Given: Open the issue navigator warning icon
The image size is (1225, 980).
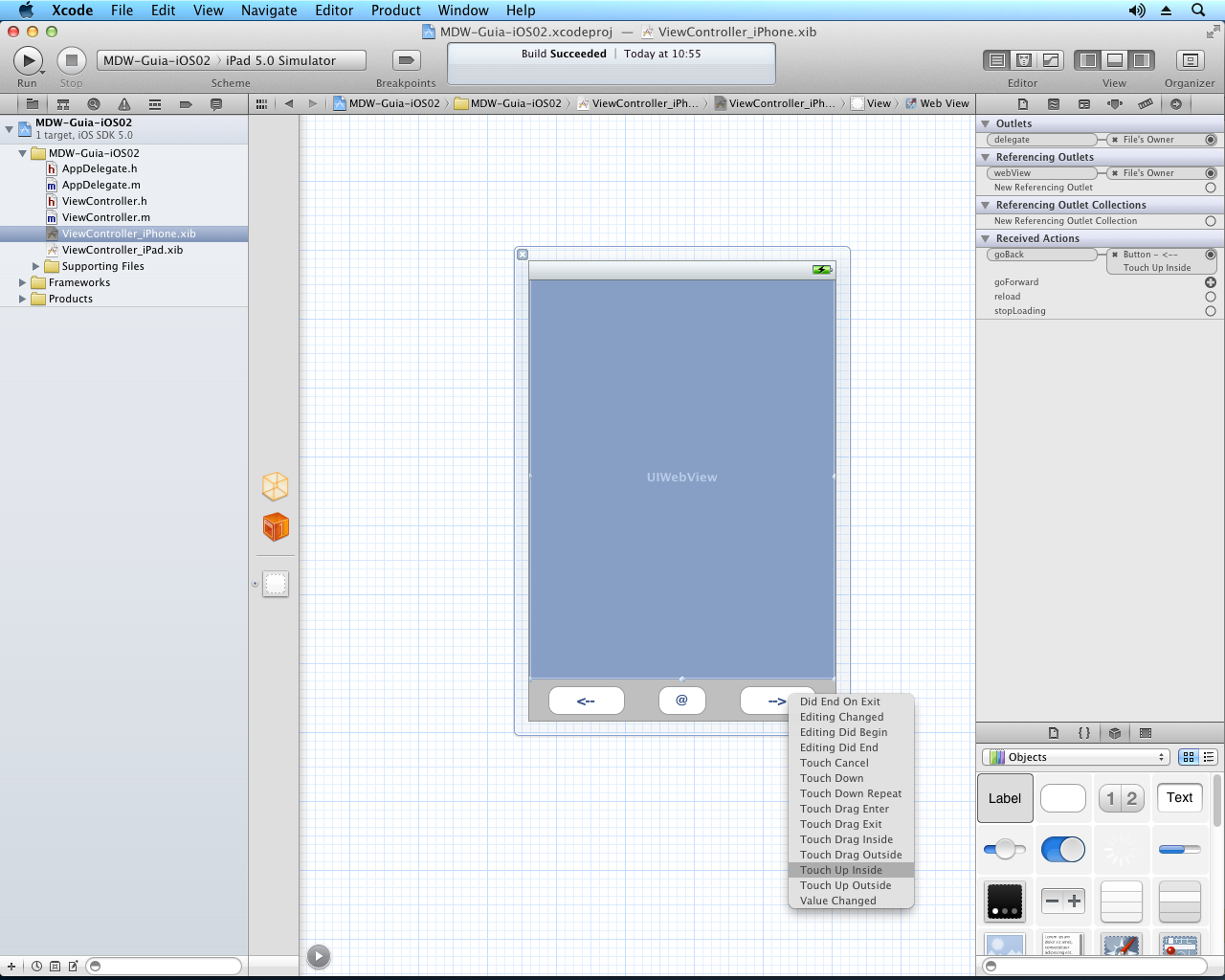Looking at the screenshot, I should 124,103.
